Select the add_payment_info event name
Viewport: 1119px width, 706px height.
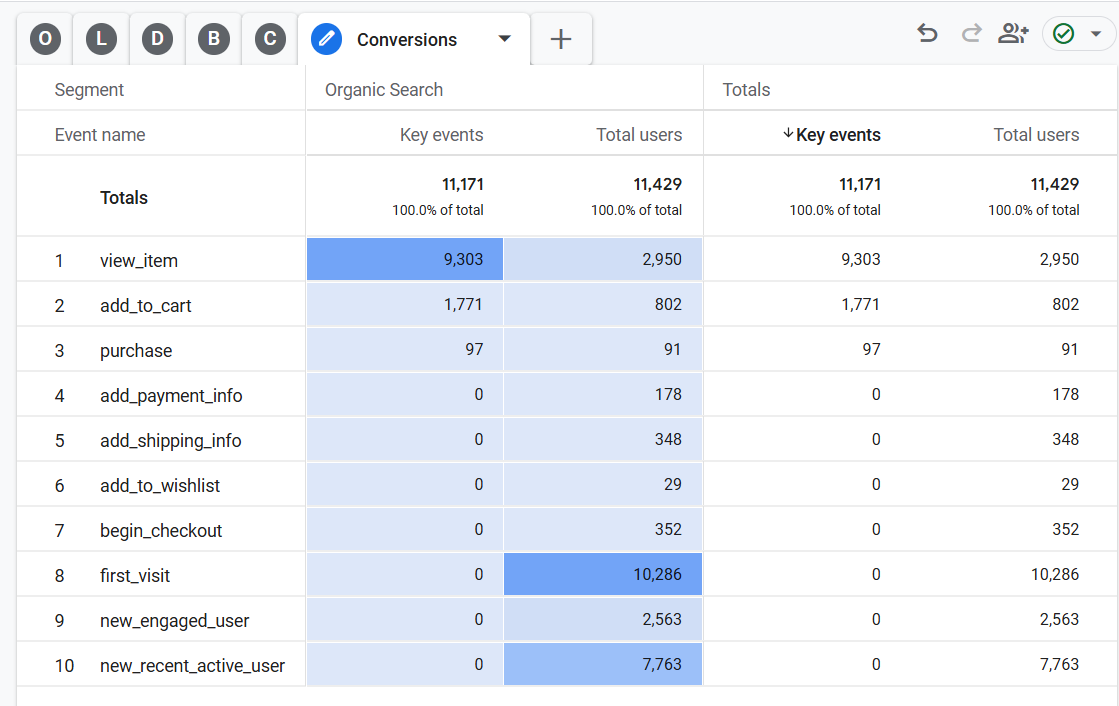(x=171, y=395)
